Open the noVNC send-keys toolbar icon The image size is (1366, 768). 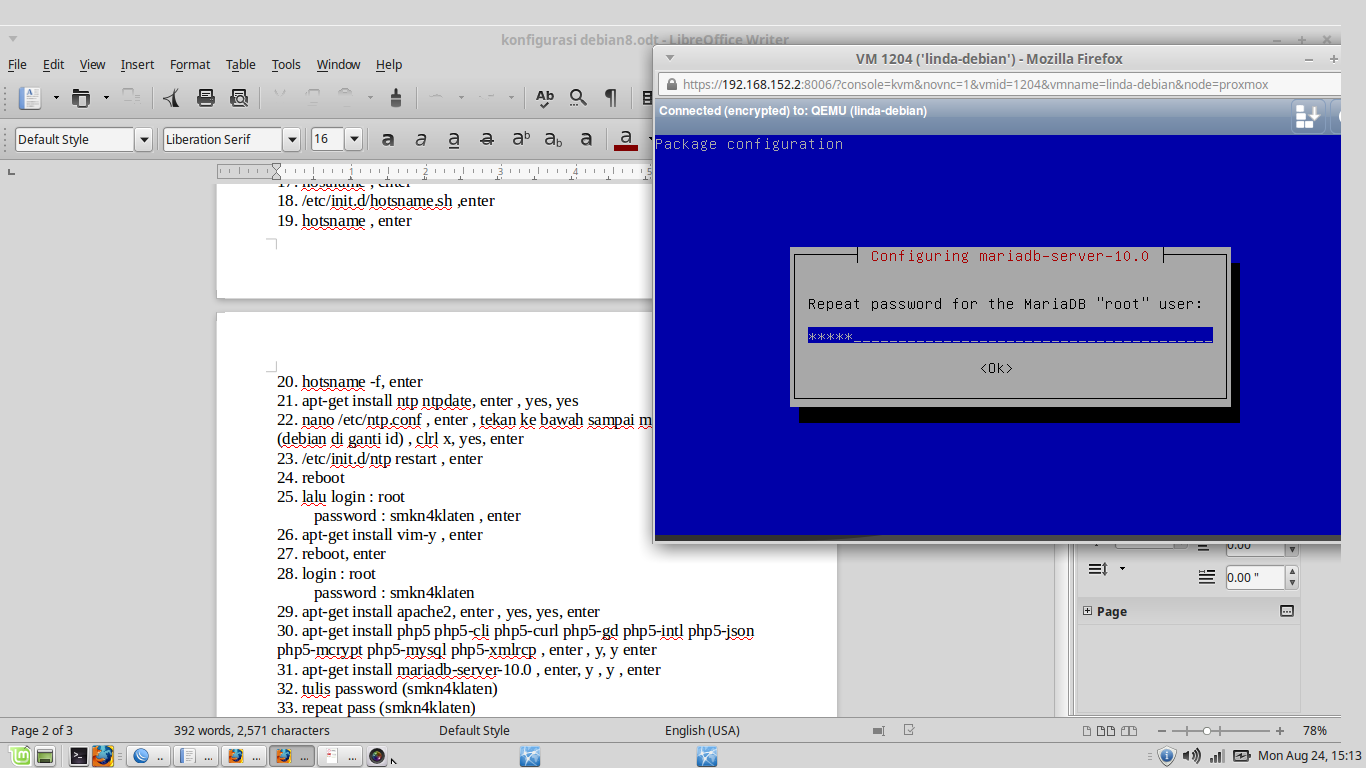pos(1307,115)
